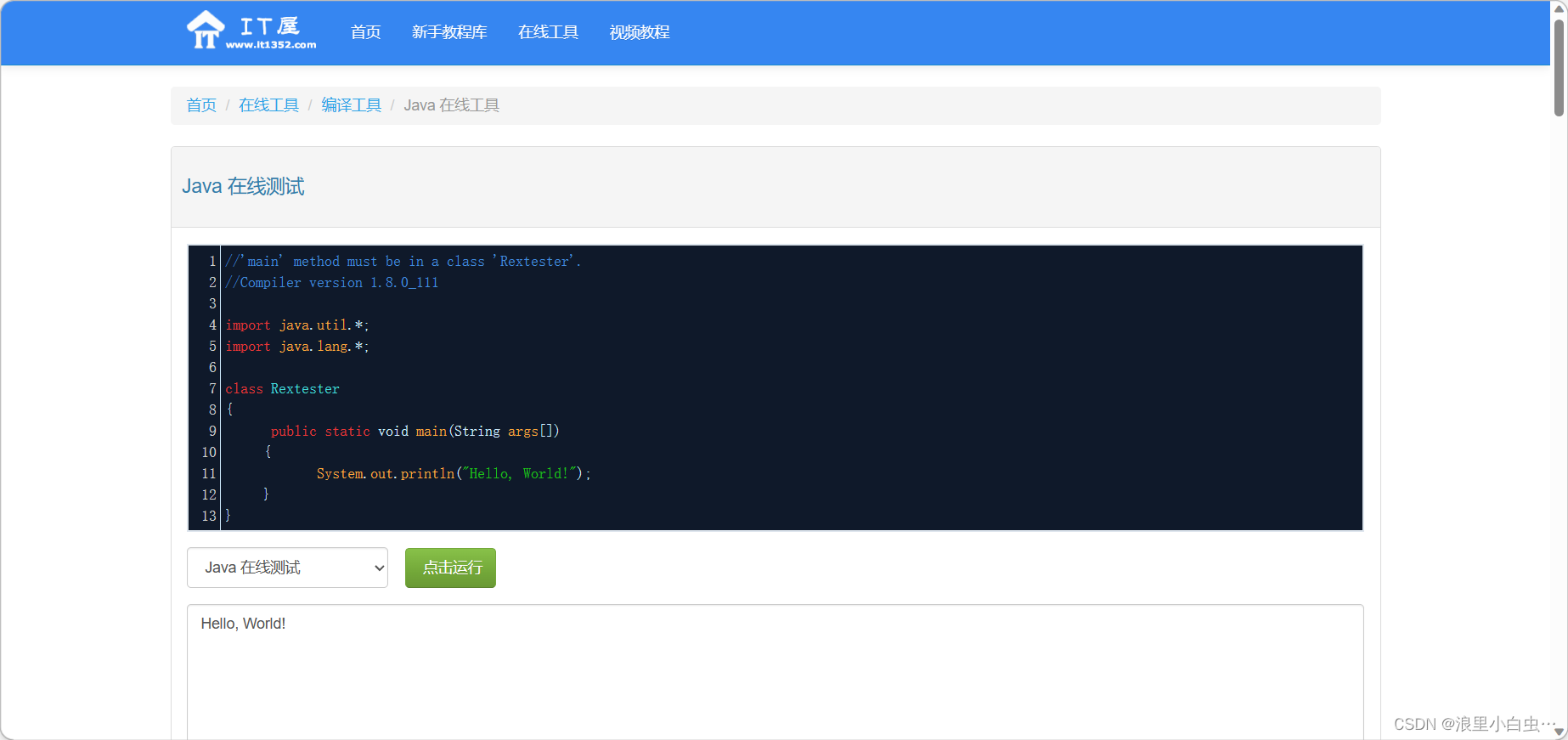Image resolution: width=1568 pixels, height=740 pixels.
Task: Expand the Java 在线测试 language dropdown
Action: pyautogui.click(x=287, y=568)
